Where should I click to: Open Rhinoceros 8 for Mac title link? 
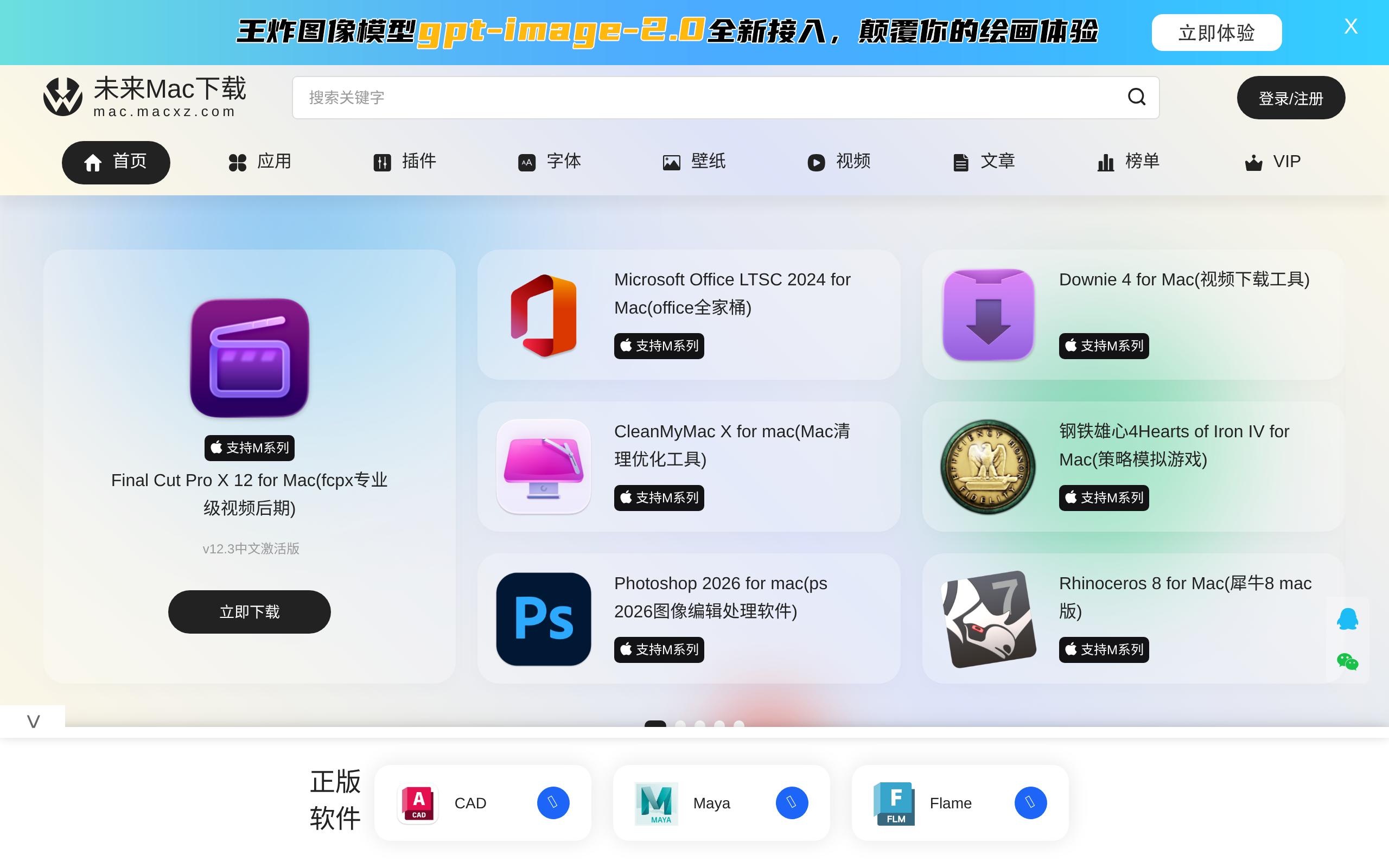pyautogui.click(x=1185, y=597)
